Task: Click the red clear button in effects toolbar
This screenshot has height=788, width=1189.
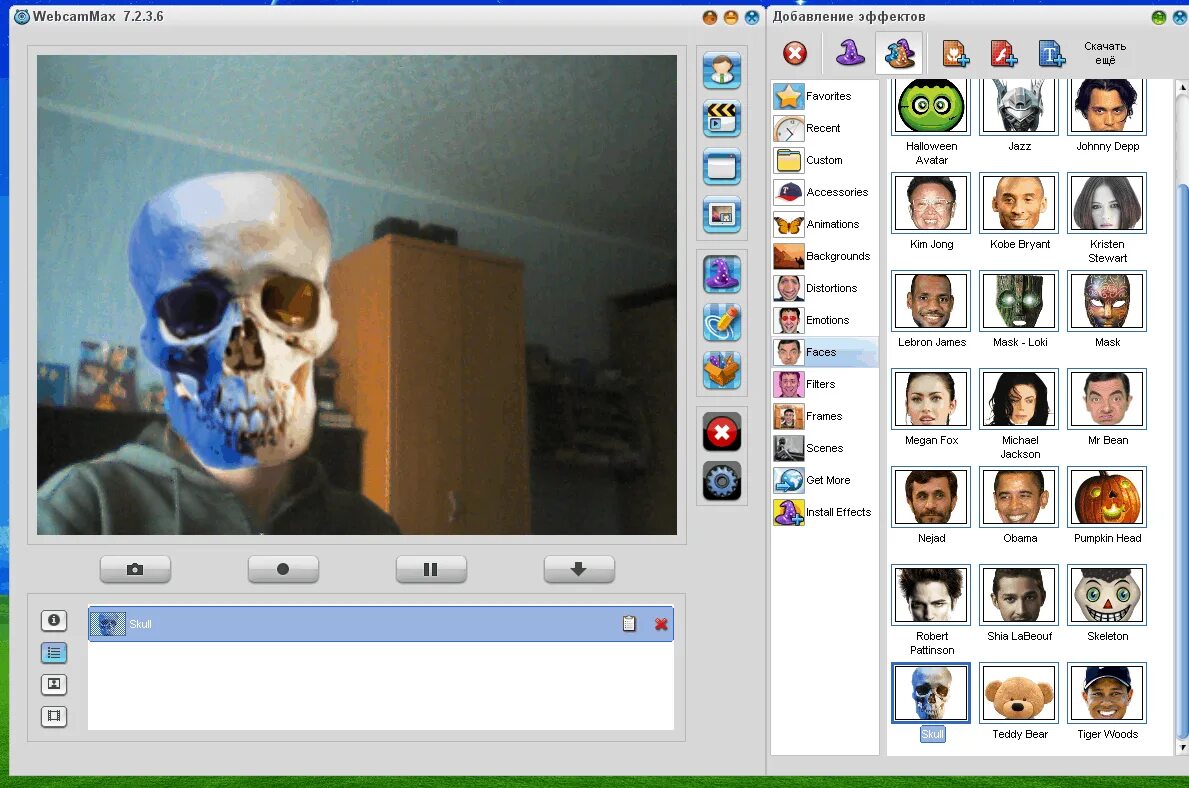Action: (x=795, y=53)
